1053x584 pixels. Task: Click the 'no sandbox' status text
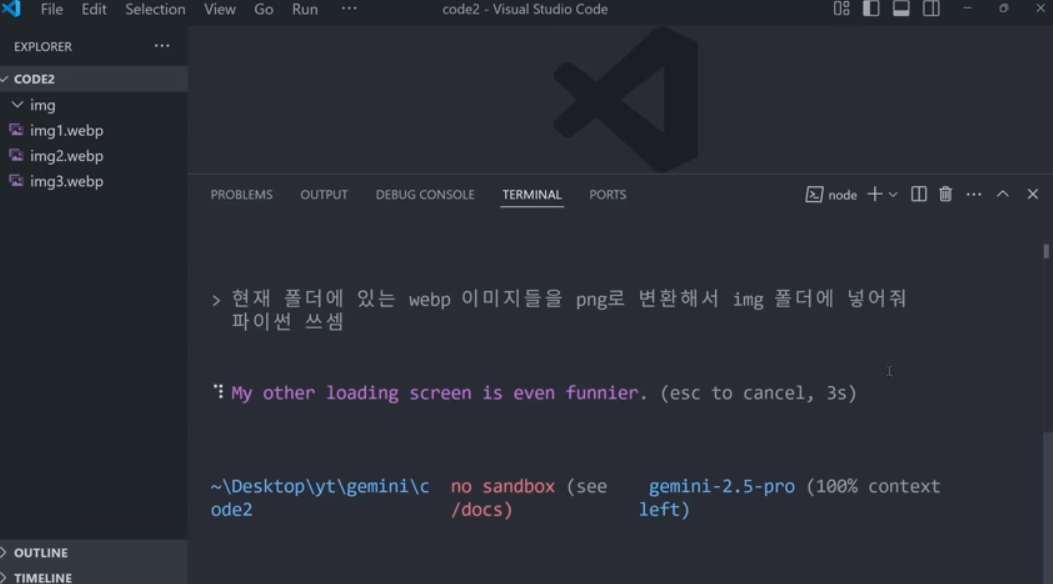tap(503, 486)
